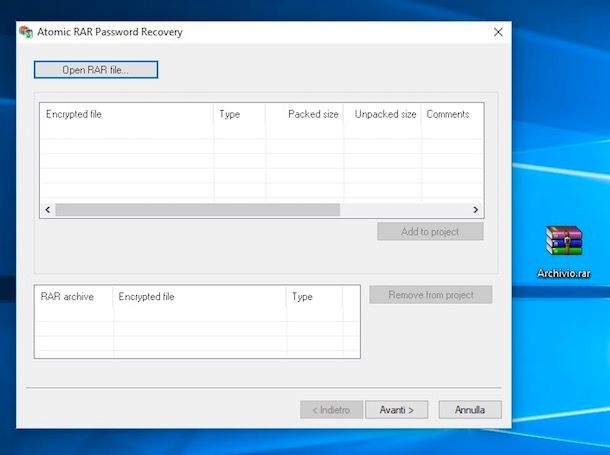Click Encrypted file header in project list
The image size is (610, 455).
click(200, 297)
